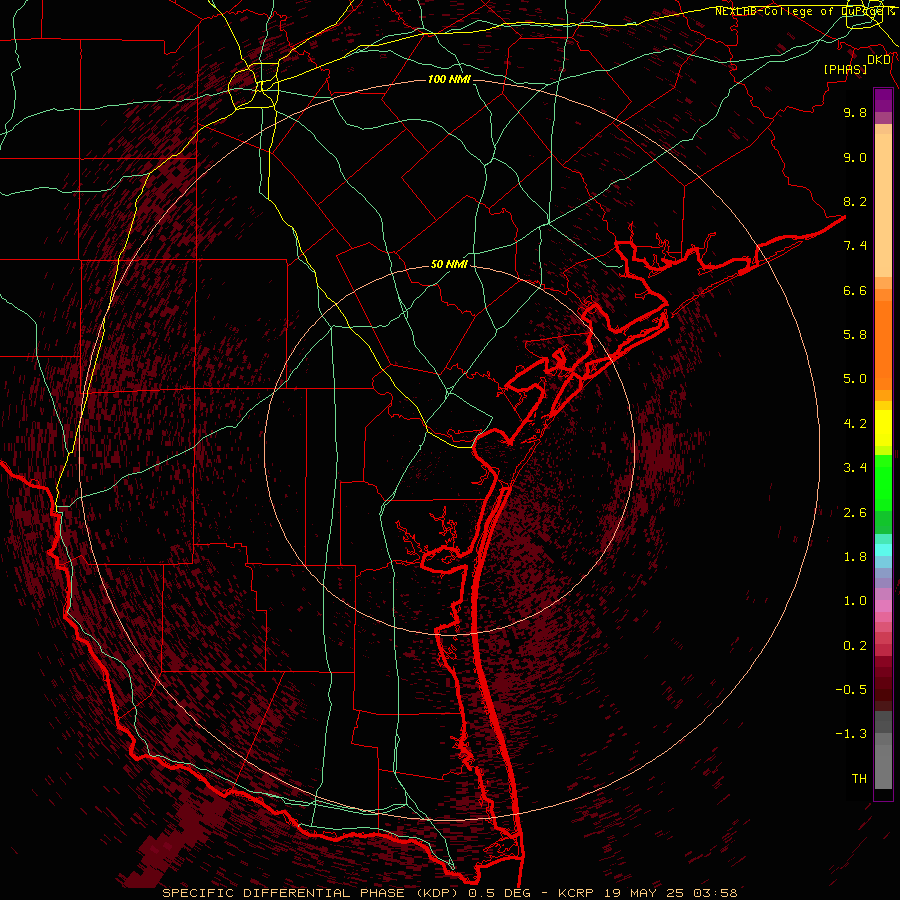The height and width of the screenshot is (900, 900).
Task: Click the cyan segment of the color bar
Action: point(883,550)
